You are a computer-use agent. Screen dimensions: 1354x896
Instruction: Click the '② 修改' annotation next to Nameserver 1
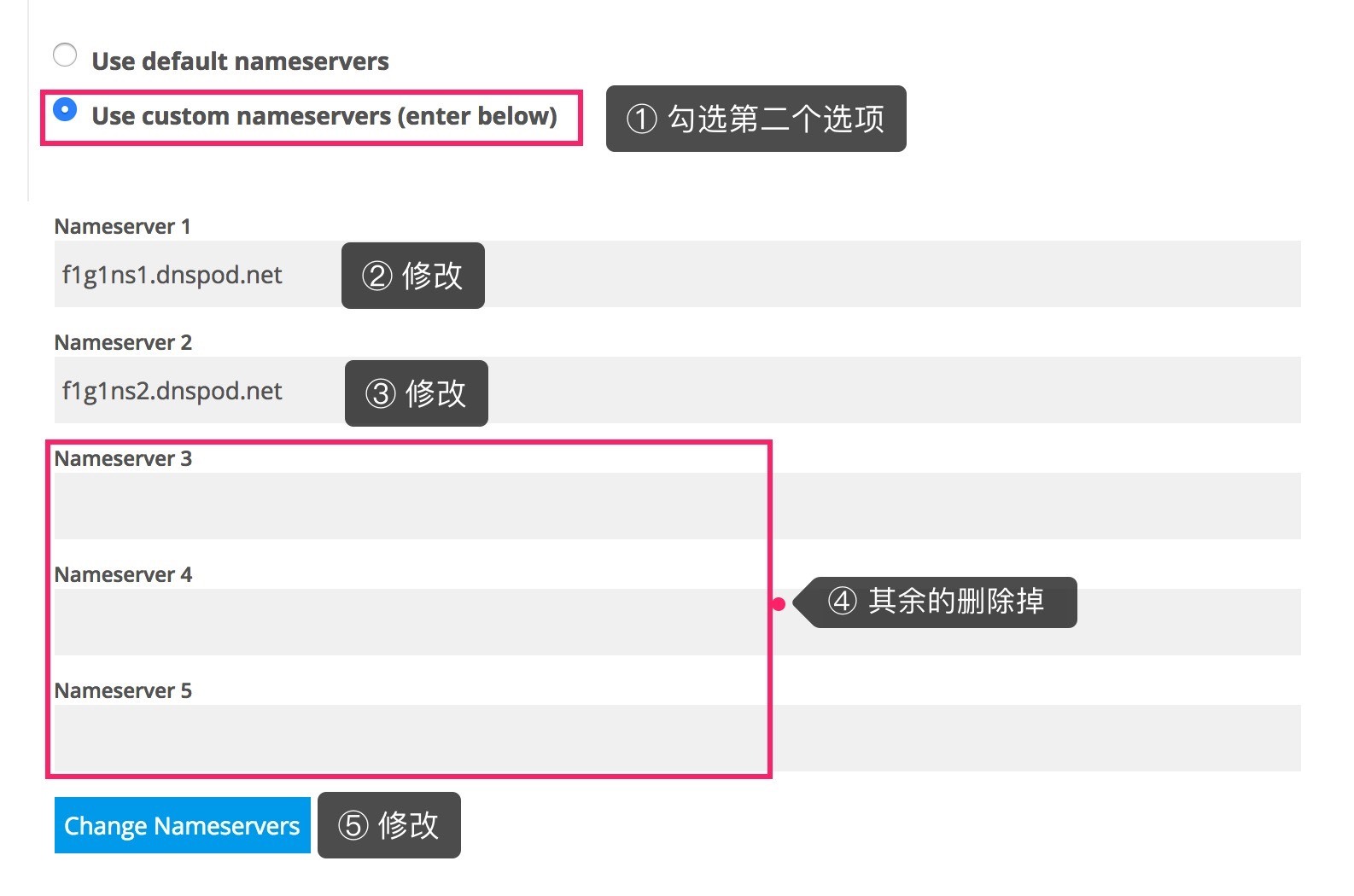click(412, 275)
